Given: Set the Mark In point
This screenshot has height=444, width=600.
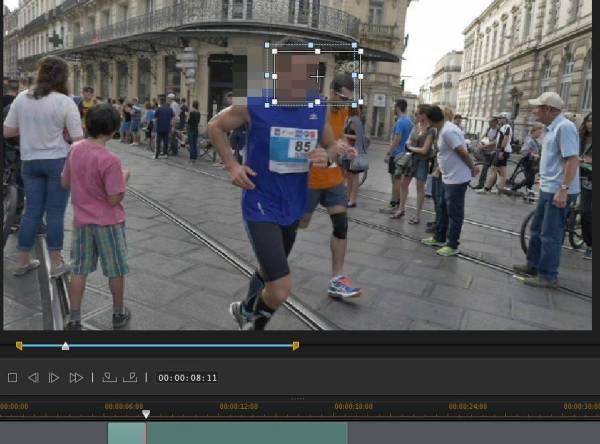Looking at the screenshot, I should click(109, 378).
